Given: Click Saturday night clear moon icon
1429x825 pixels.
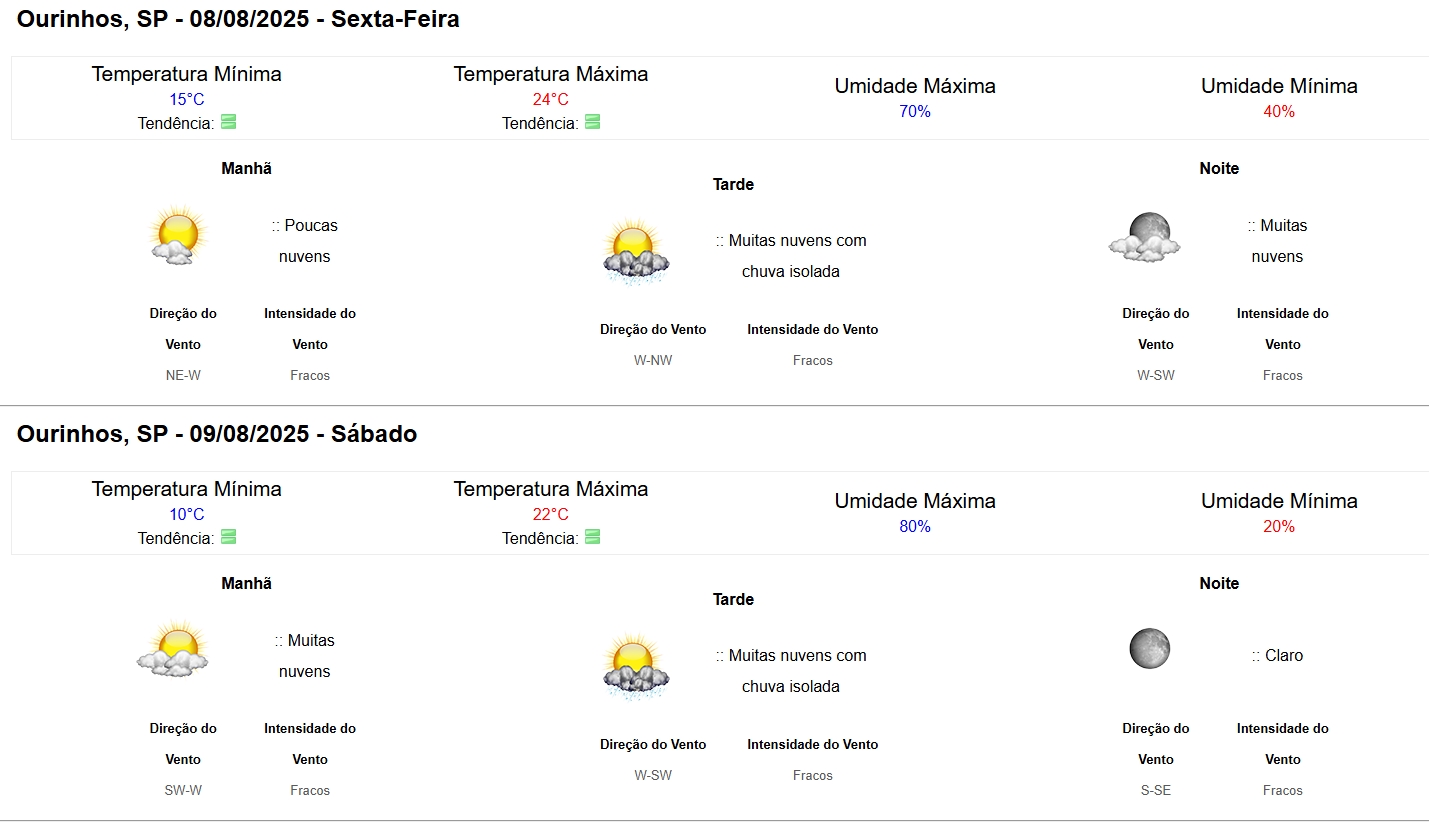Looking at the screenshot, I should (1149, 648).
